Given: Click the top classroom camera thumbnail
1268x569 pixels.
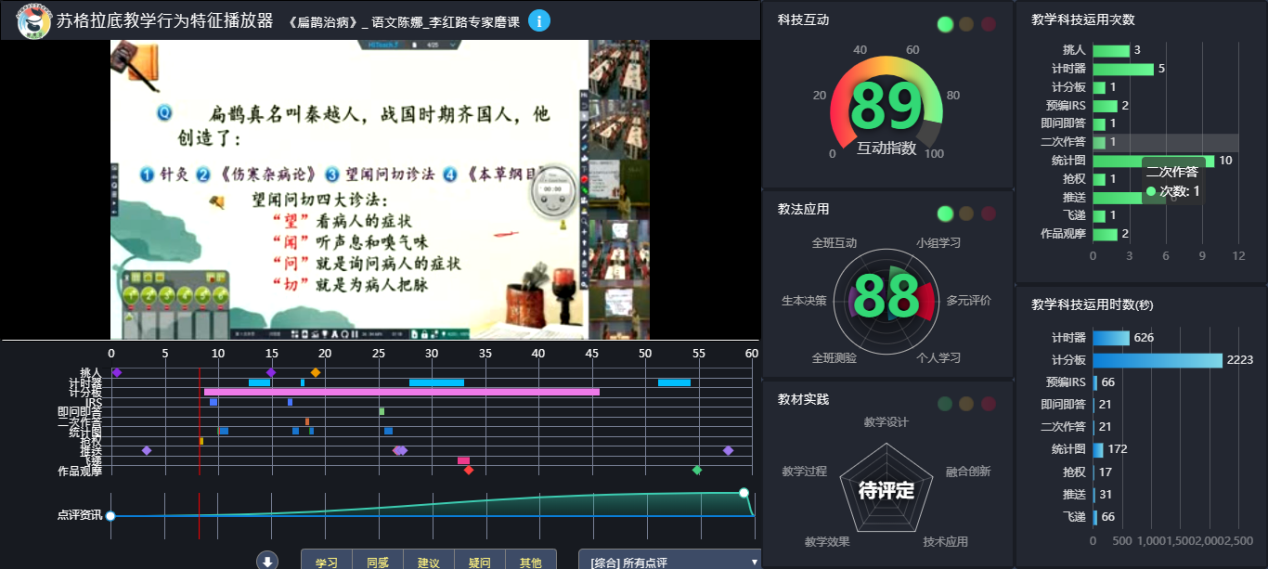Looking at the screenshot, I should pos(618,64).
